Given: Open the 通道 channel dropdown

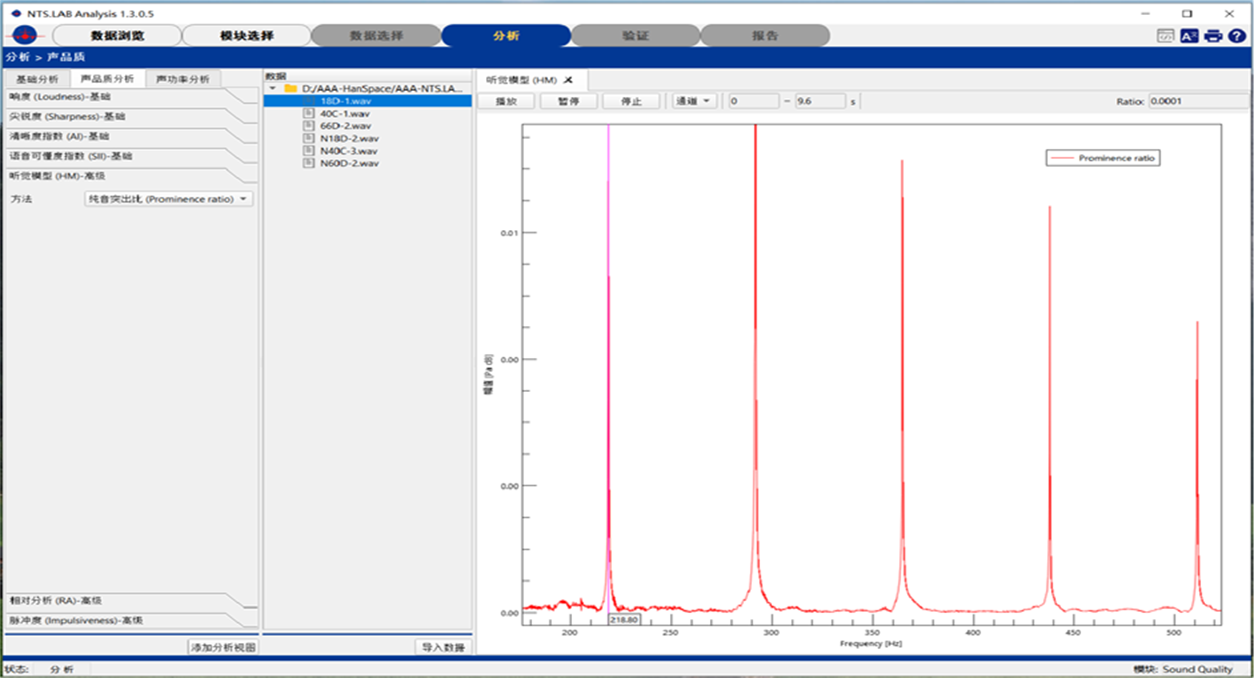Looking at the screenshot, I should coord(695,101).
